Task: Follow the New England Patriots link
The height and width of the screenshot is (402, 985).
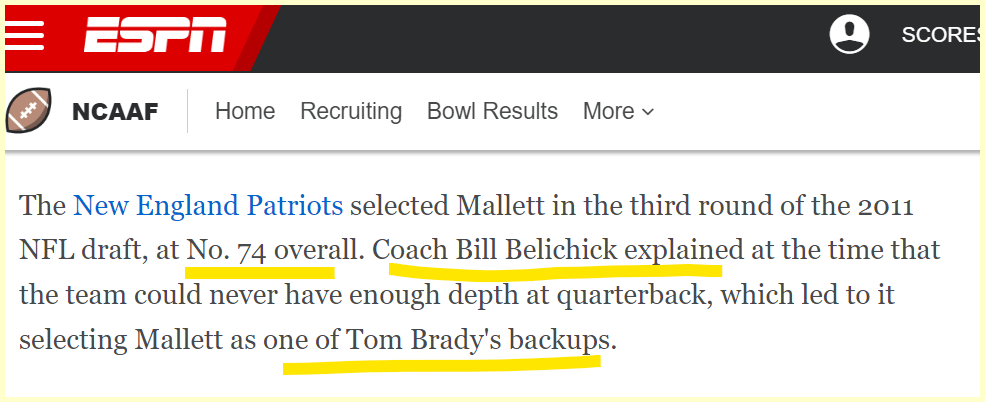Action: (x=208, y=207)
